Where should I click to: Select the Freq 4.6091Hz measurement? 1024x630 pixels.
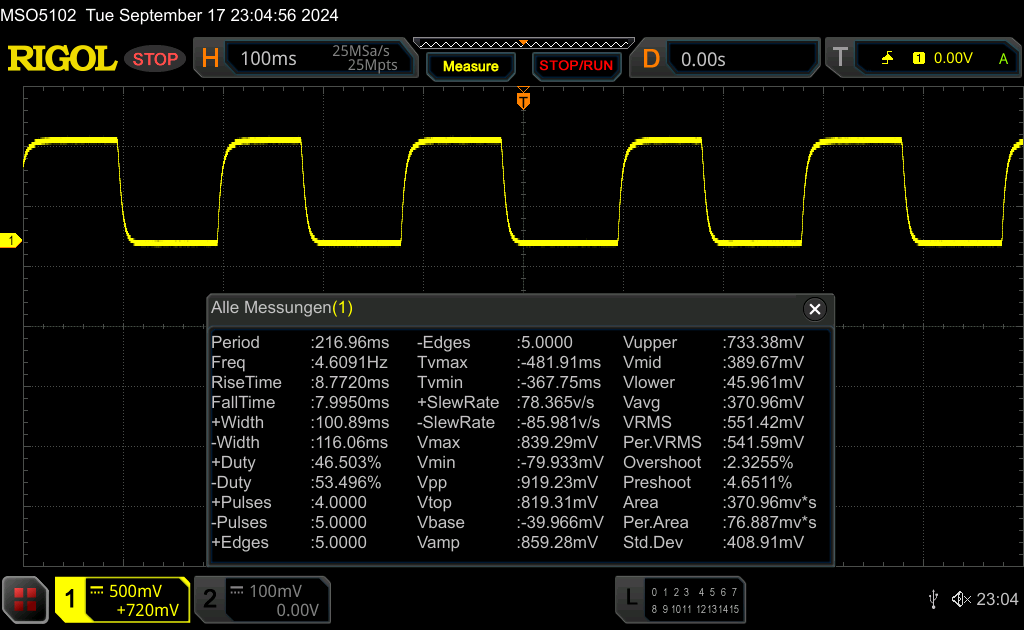click(x=299, y=362)
